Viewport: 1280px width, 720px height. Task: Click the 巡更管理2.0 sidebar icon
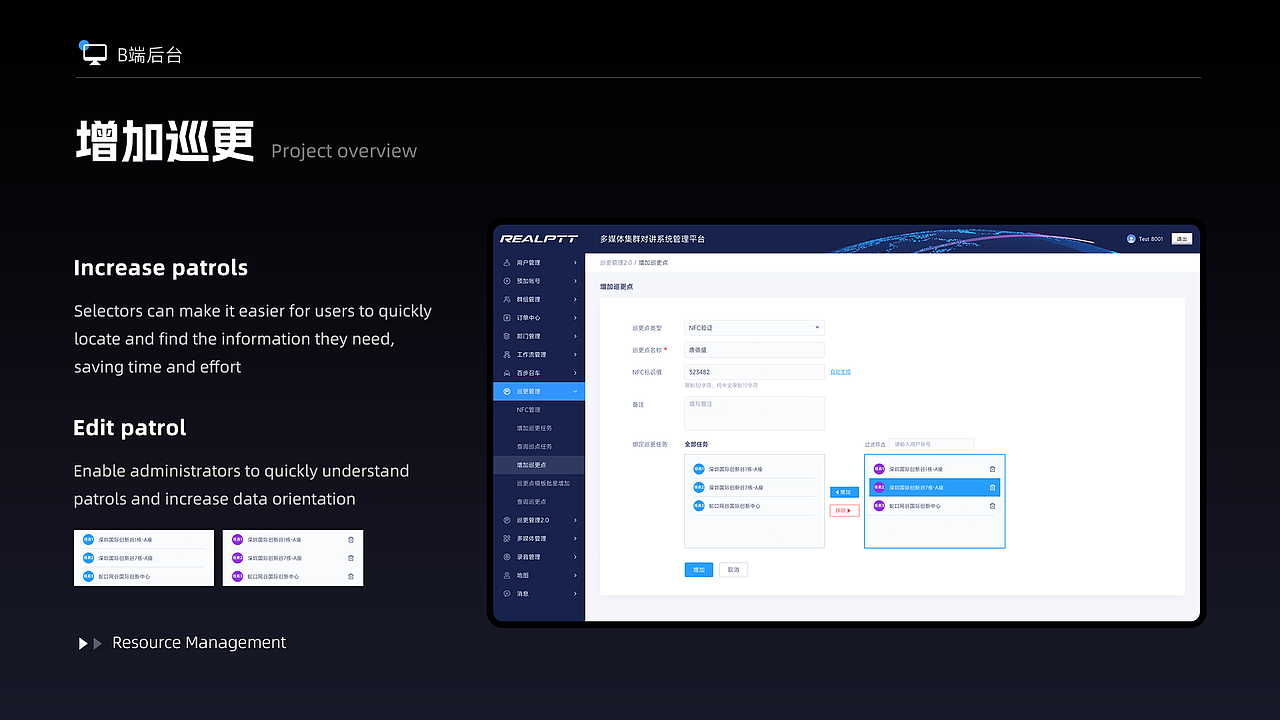coord(507,520)
